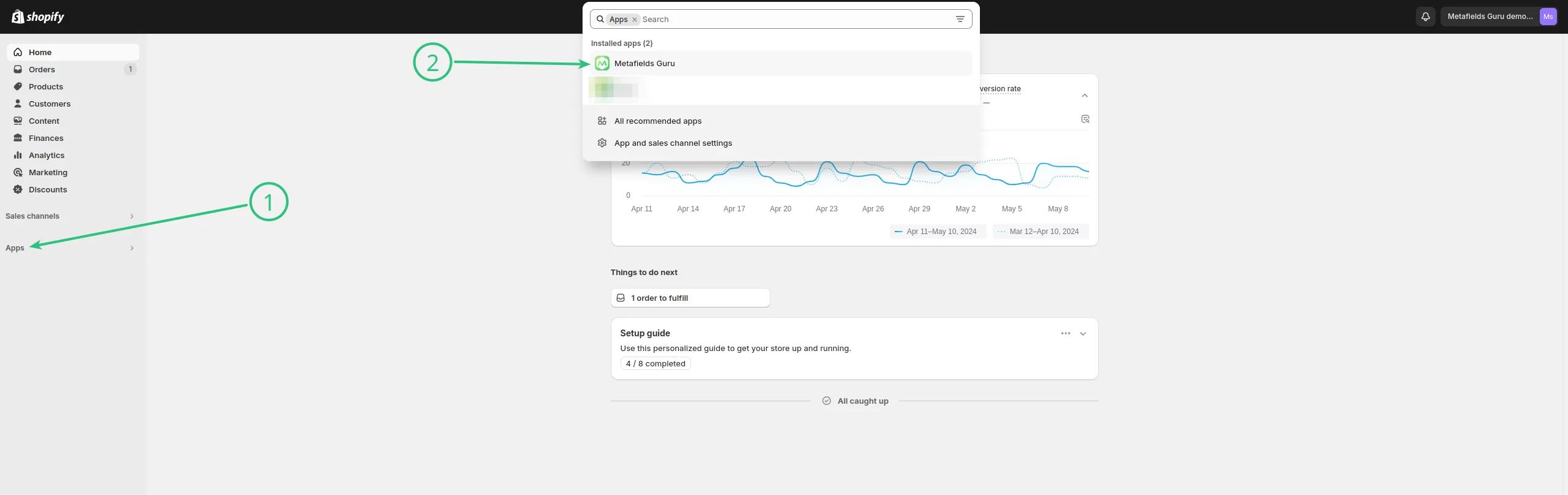This screenshot has width=1568, height=495.
Task: Click the Ms account avatar
Action: [x=1548, y=17]
